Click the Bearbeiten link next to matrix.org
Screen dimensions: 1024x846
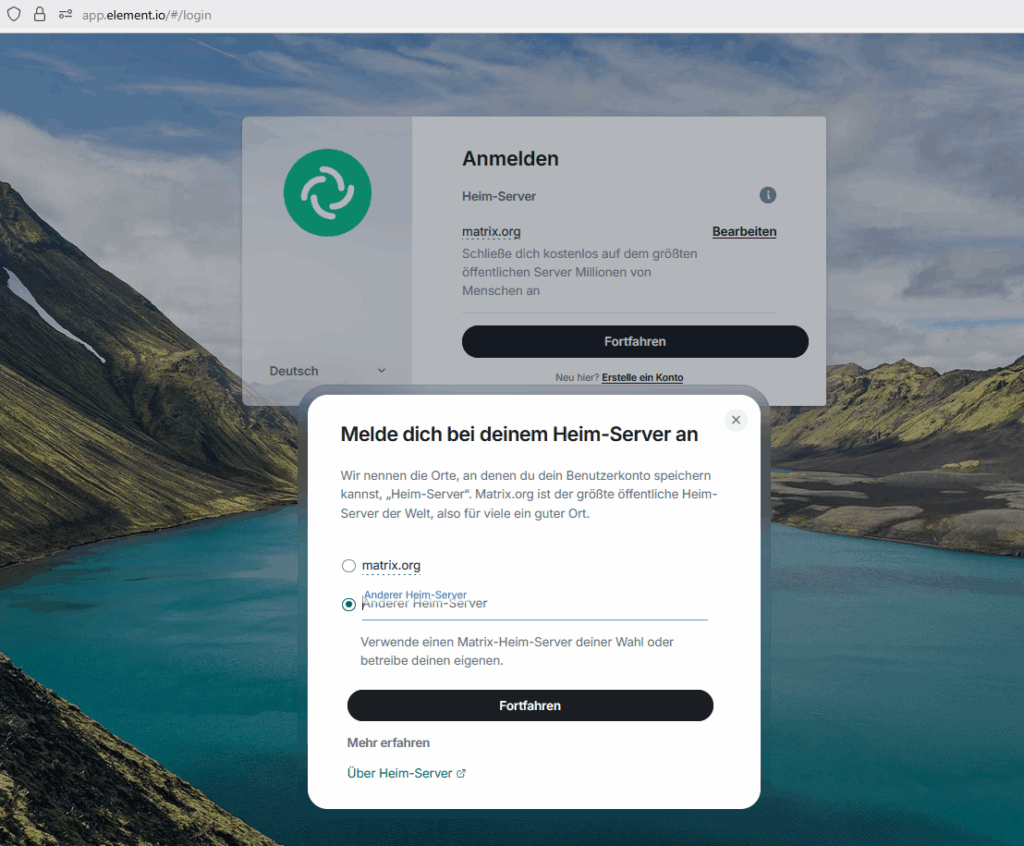[744, 231]
